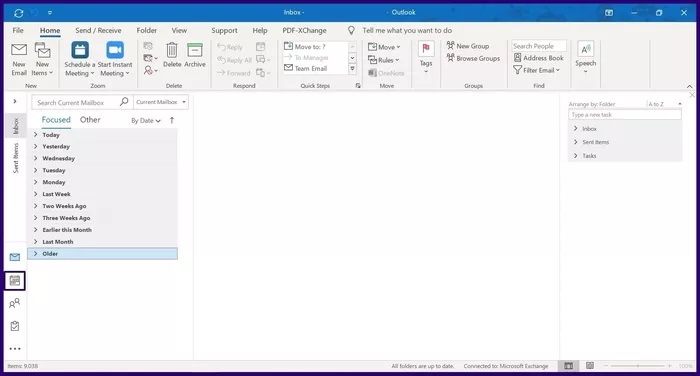The image size is (700, 376).
Task: Switch to normal view in status bar
Action: [568, 366]
